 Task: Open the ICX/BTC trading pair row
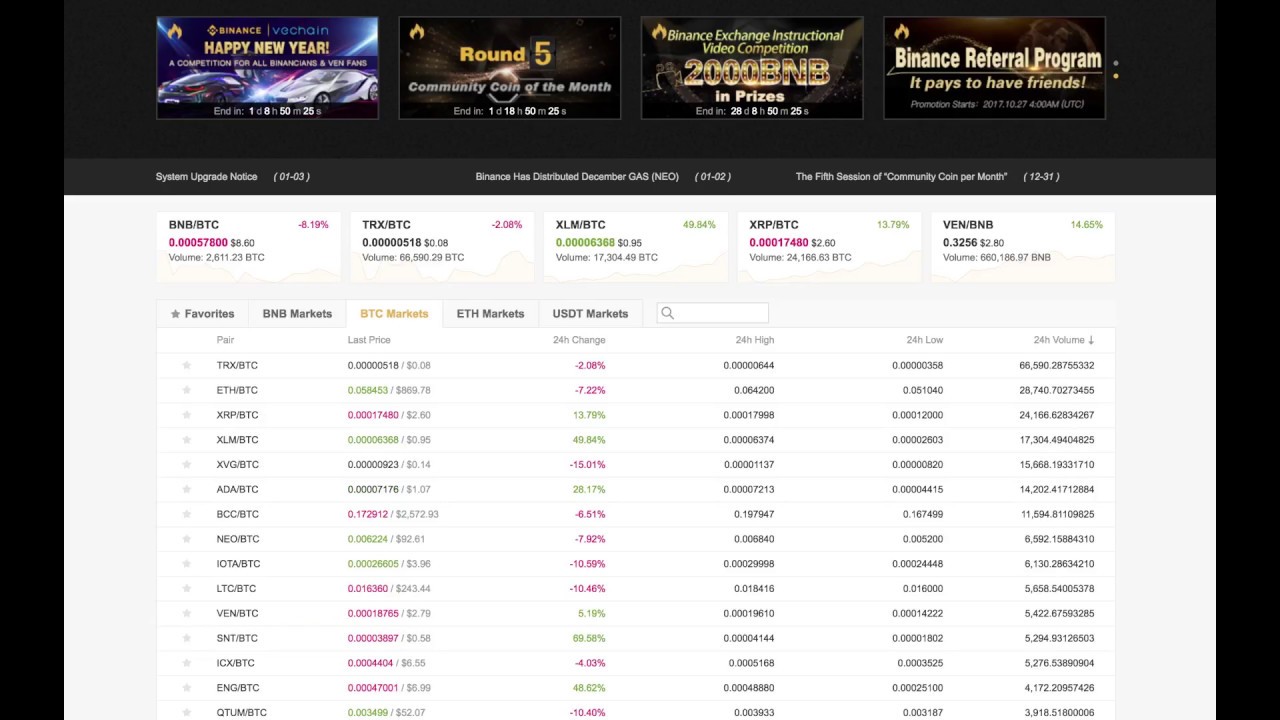point(635,663)
